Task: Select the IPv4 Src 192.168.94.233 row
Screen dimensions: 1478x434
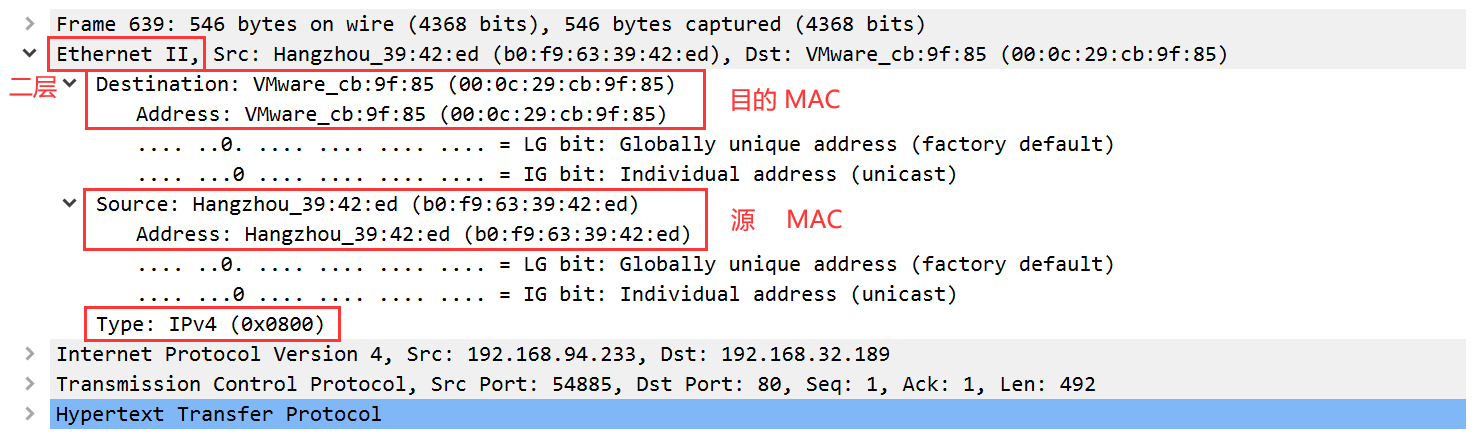Action: pyautogui.click(x=472, y=354)
